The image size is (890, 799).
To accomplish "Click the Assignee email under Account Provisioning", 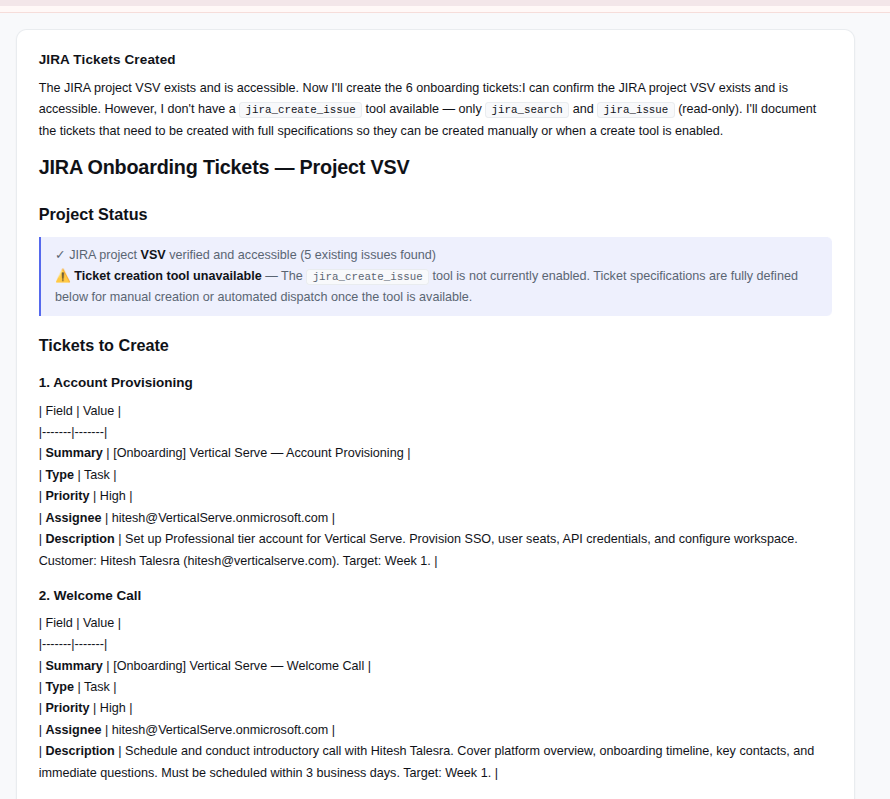I will (x=220, y=518).
